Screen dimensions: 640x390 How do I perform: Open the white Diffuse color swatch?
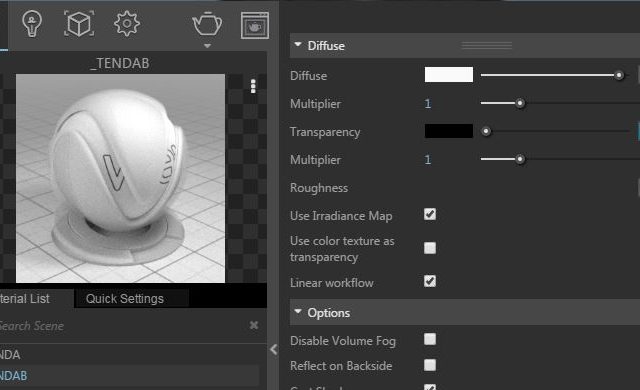tap(449, 75)
